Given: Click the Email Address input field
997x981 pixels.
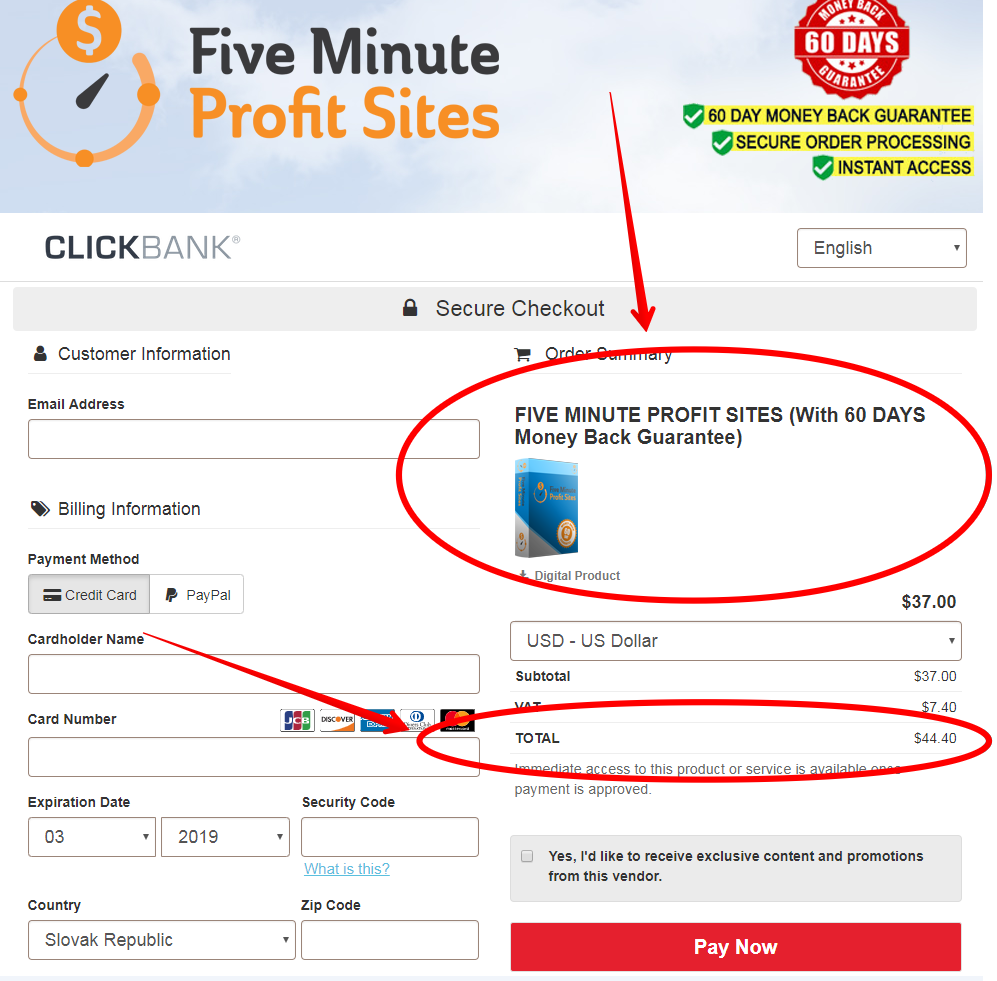Looking at the screenshot, I should coord(254,439).
